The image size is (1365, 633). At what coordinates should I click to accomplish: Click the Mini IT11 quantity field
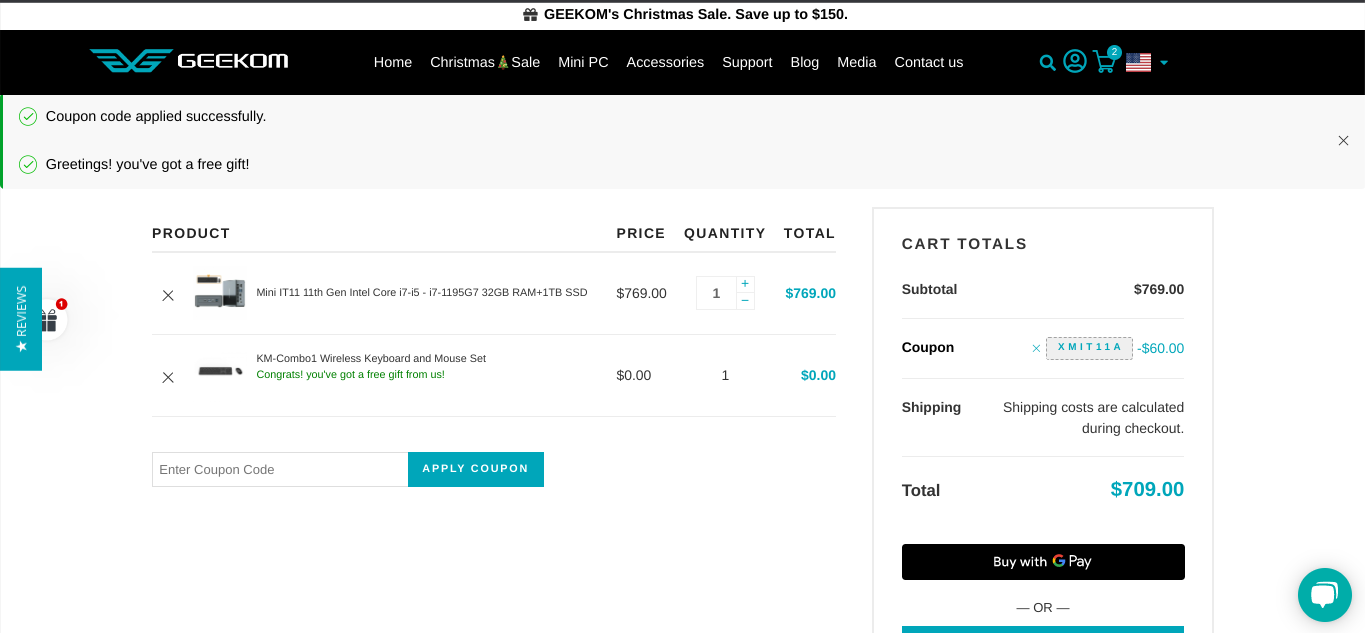pyautogui.click(x=716, y=293)
